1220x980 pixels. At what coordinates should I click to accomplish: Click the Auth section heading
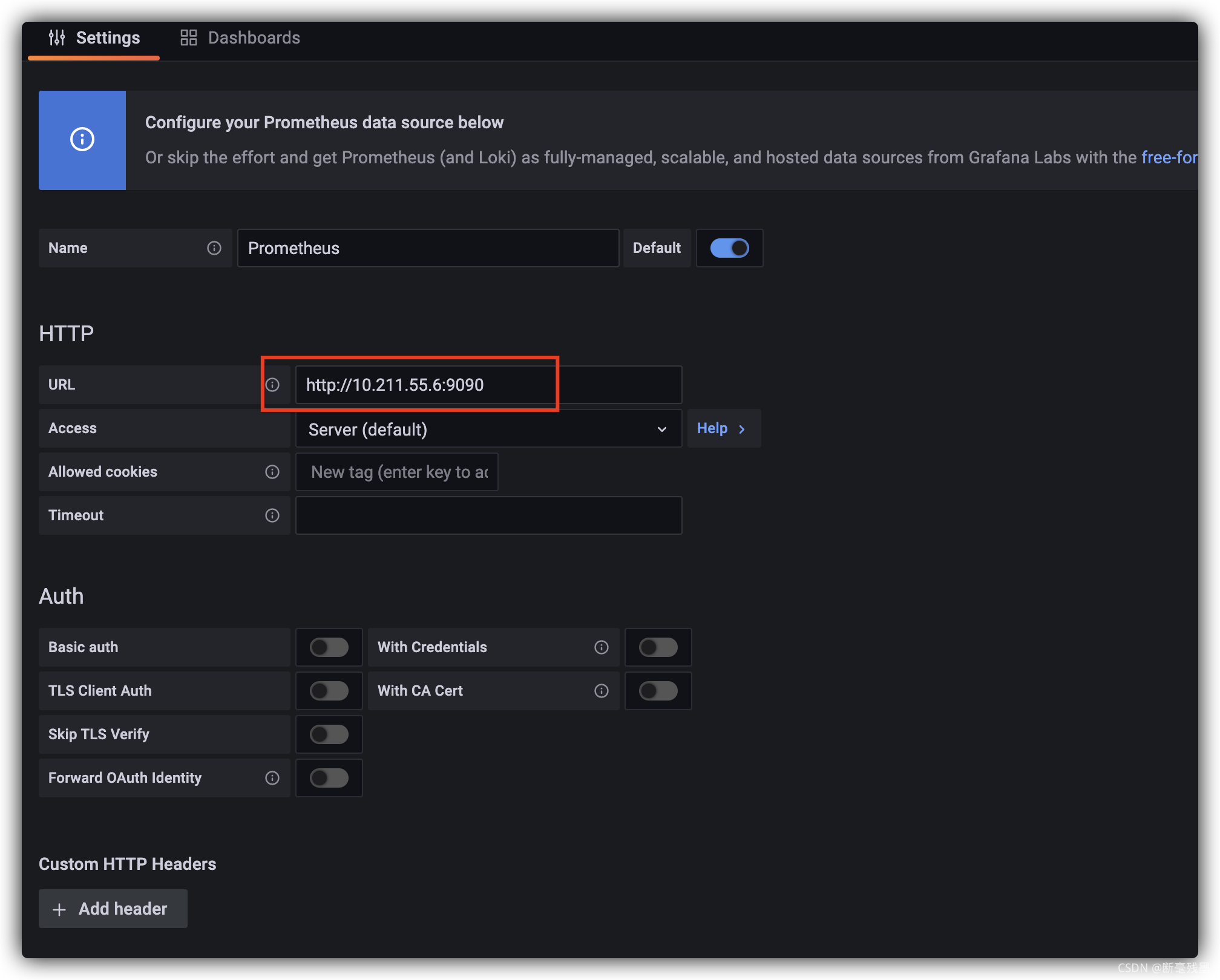click(62, 596)
